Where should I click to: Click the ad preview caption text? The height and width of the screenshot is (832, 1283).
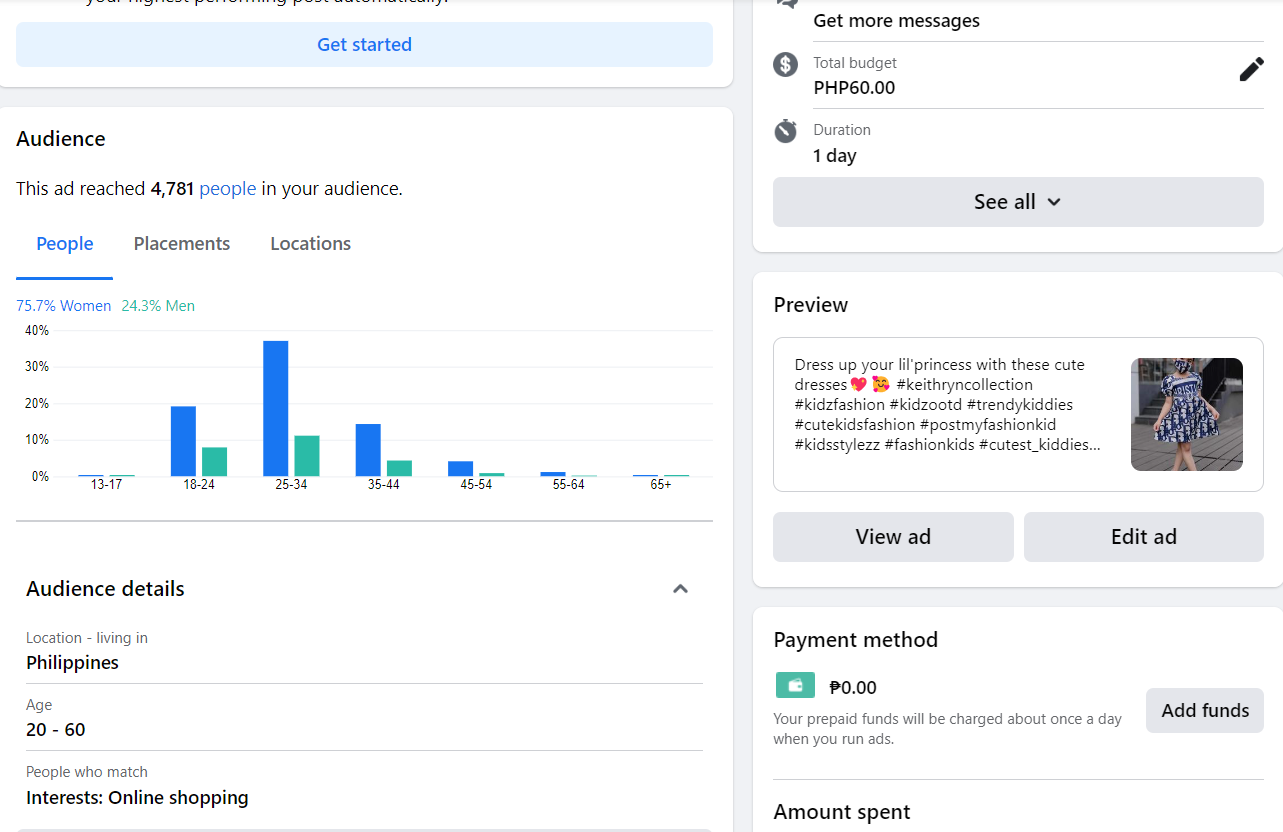(x=948, y=405)
